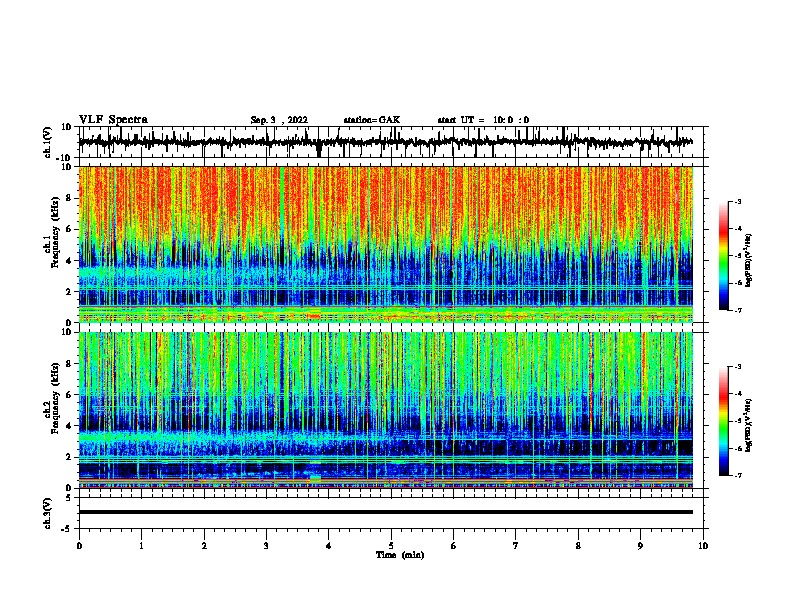Click the "5" tick on ch.3(V) axis
The width and height of the screenshot is (792, 612).
pos(69,498)
